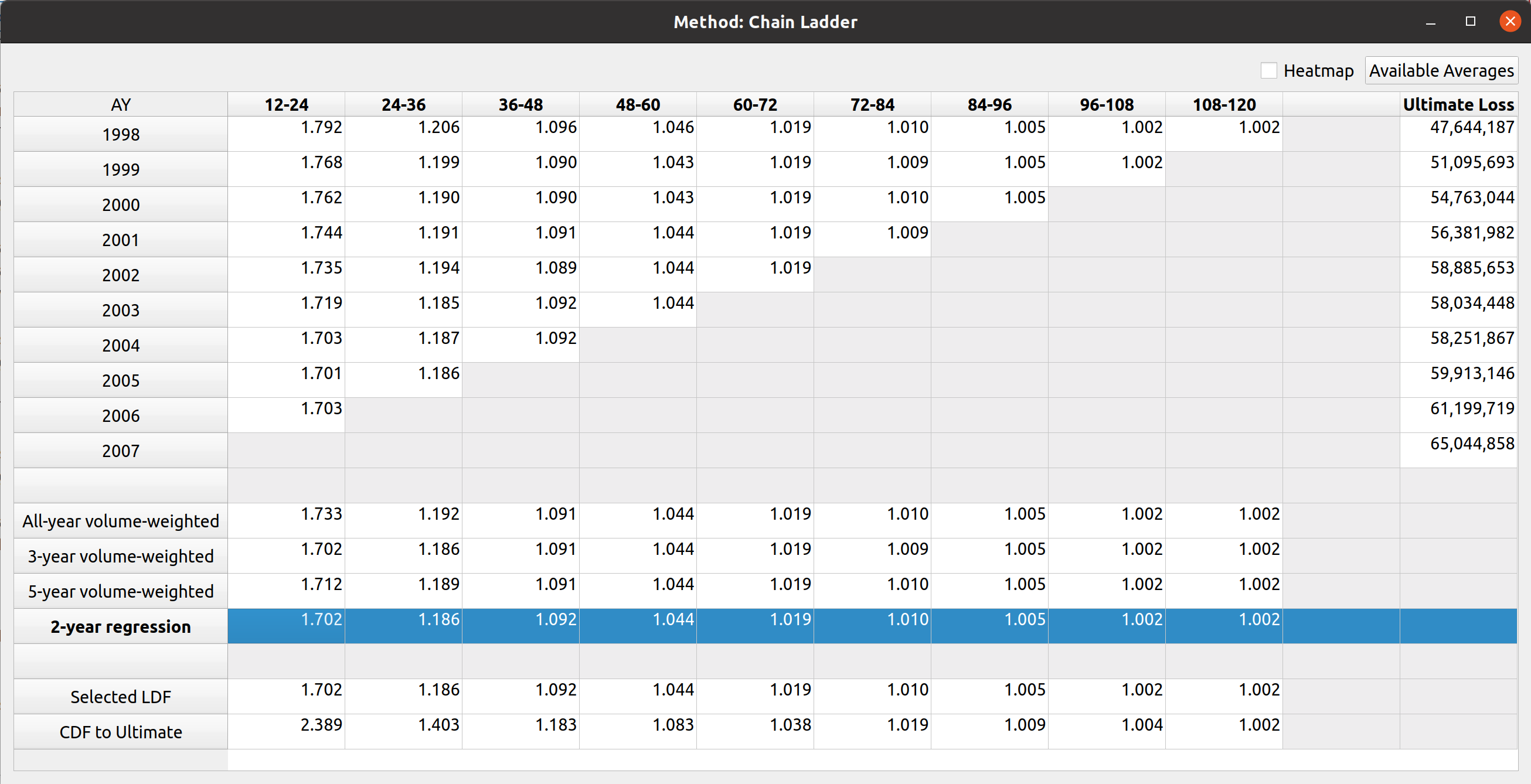1531x784 pixels.
Task: Click the 48-60 column header
Action: pos(638,104)
